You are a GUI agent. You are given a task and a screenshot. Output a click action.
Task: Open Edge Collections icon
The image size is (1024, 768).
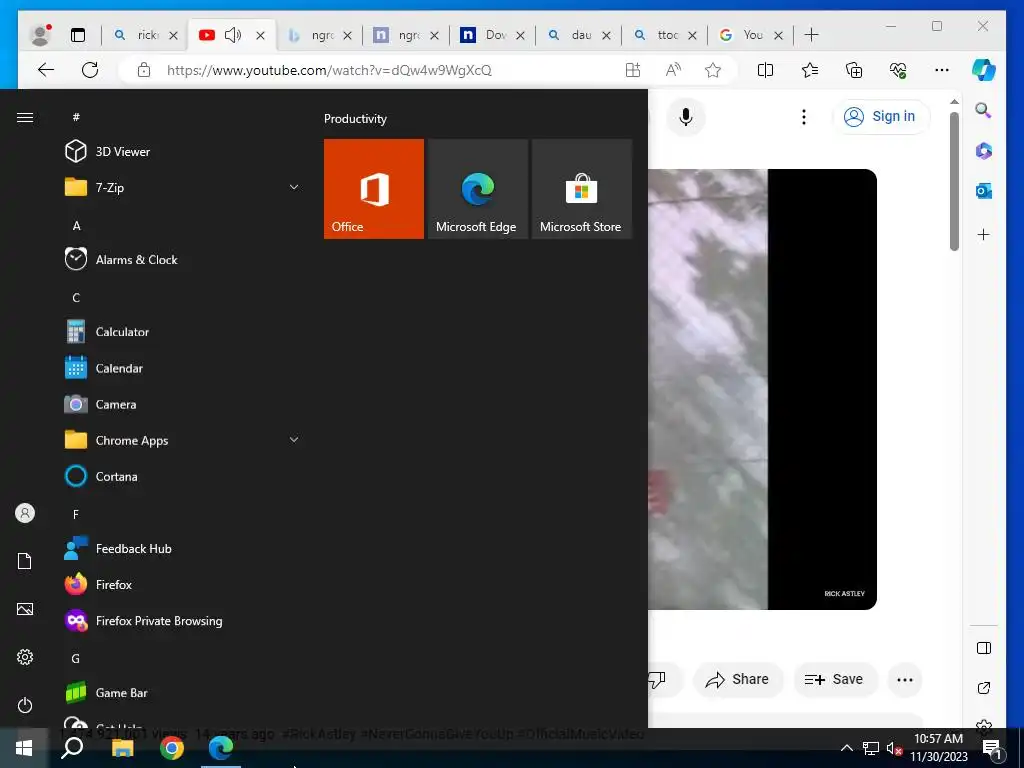click(854, 70)
